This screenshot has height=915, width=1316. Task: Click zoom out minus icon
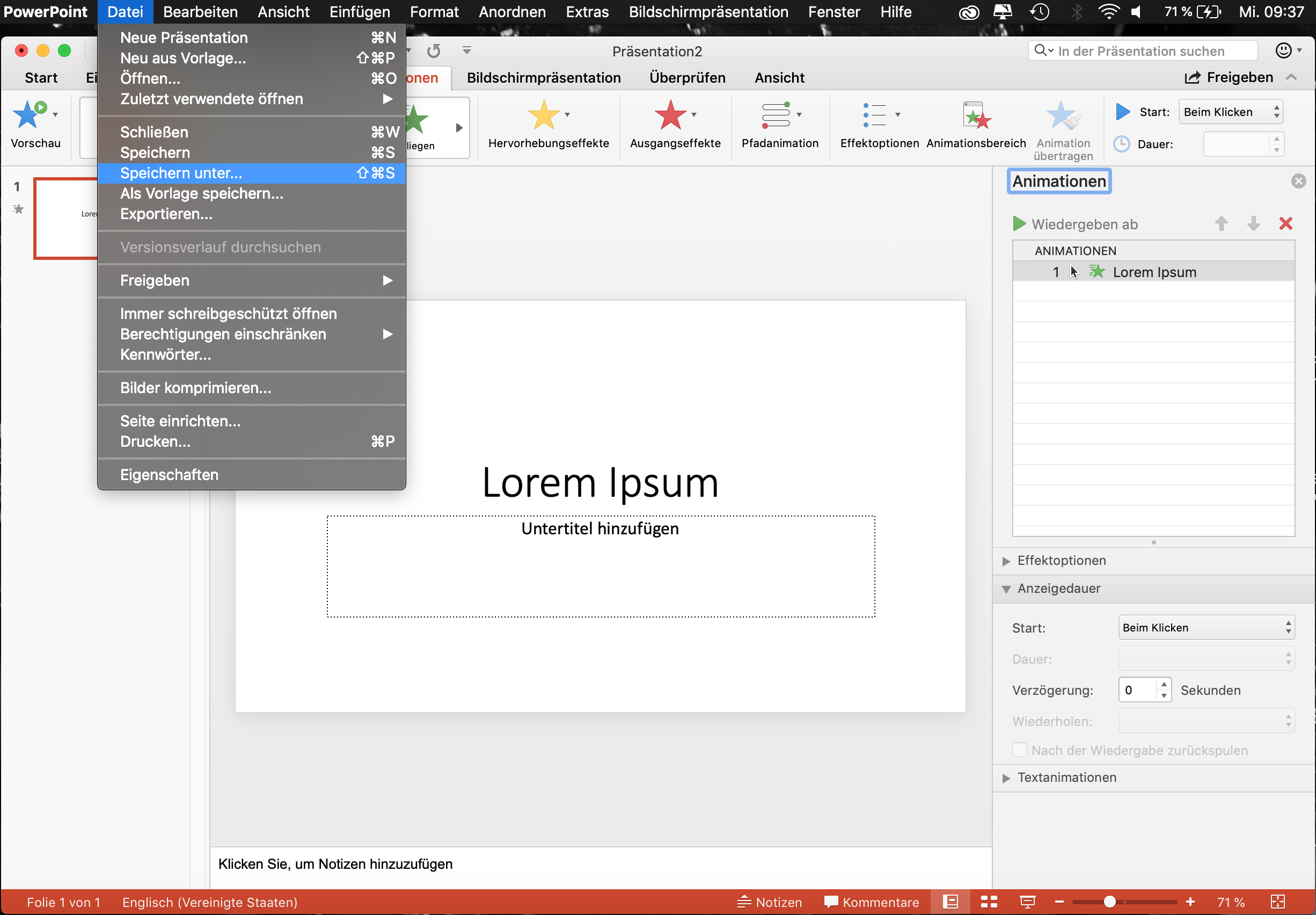(1059, 902)
